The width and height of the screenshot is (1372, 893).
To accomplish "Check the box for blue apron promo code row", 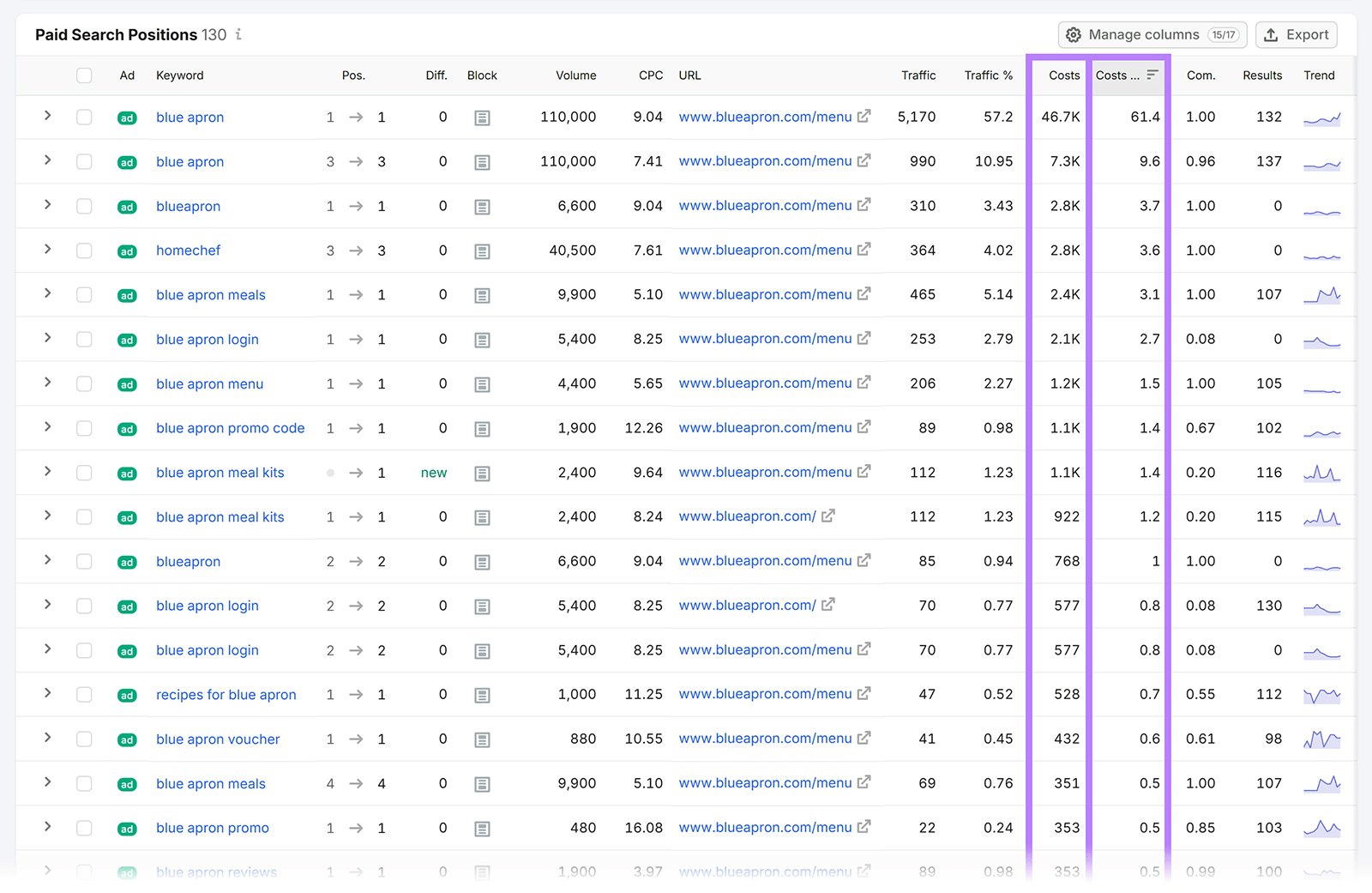I will click(84, 428).
